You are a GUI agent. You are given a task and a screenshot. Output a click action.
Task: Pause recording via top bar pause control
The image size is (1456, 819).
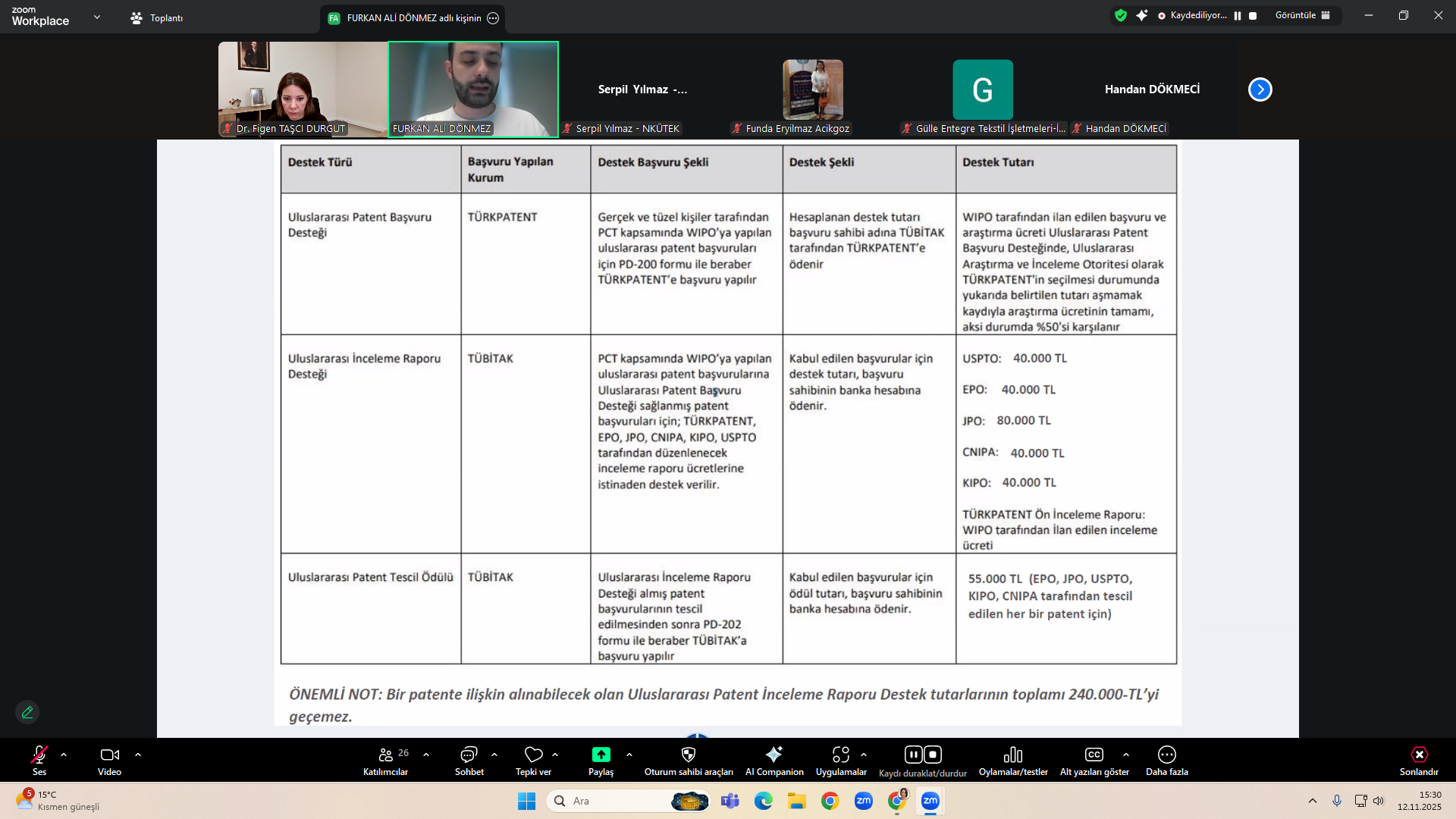pos(1238,15)
